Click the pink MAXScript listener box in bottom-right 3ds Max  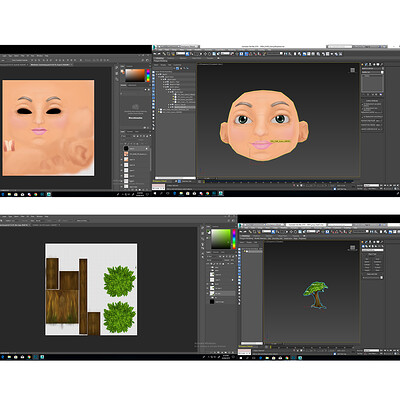point(245,351)
